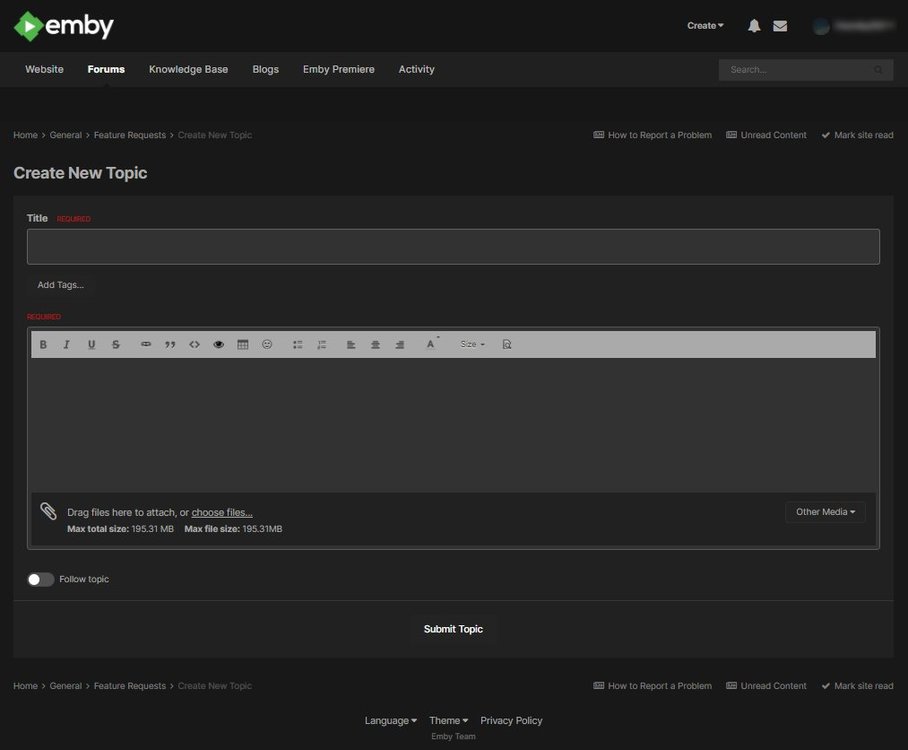Open the Create dropdown menu

pos(705,25)
